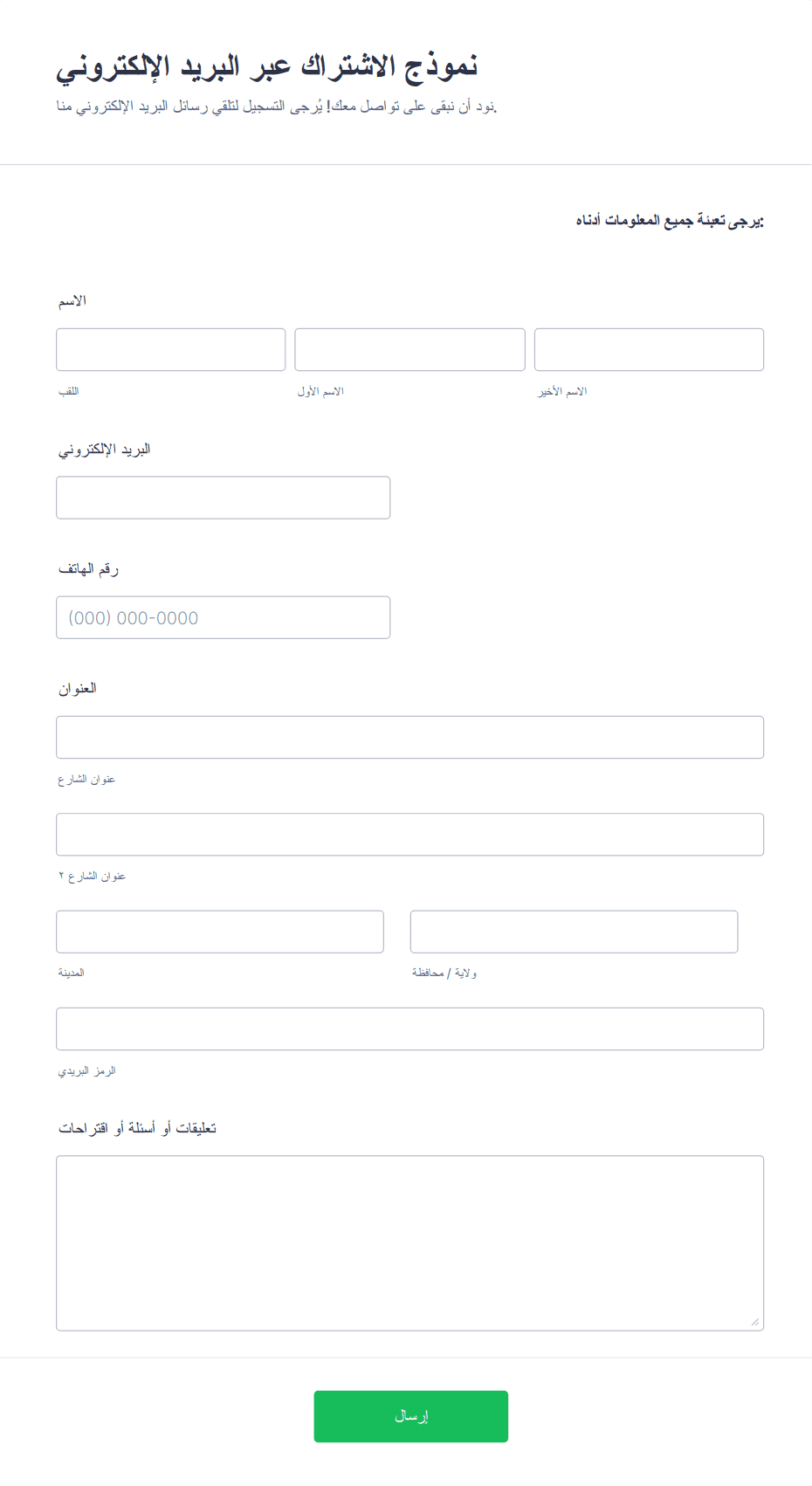Screen dimensions: 812x1486
Task: Grab the textarea resize handle corner
Action: point(755,1322)
